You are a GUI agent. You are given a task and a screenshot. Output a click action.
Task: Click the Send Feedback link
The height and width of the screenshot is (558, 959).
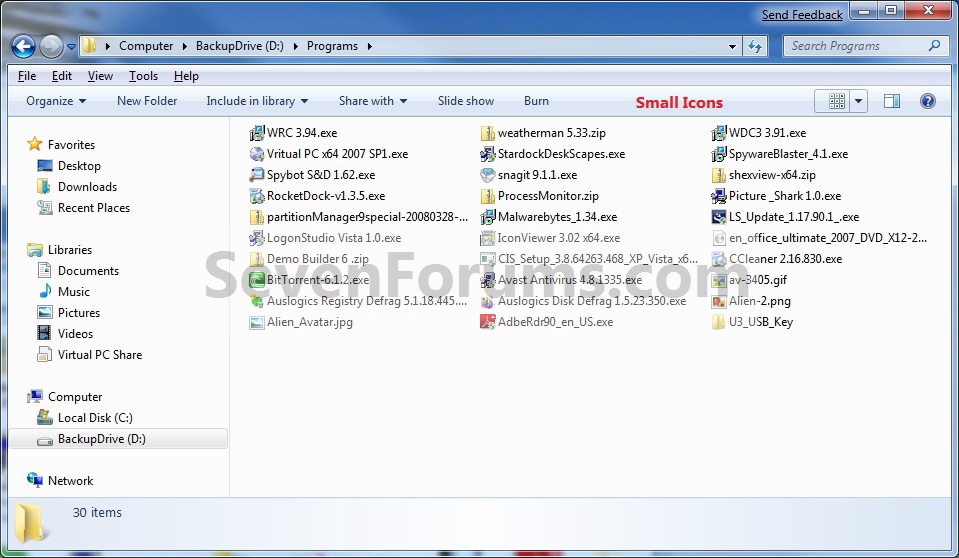pos(802,15)
